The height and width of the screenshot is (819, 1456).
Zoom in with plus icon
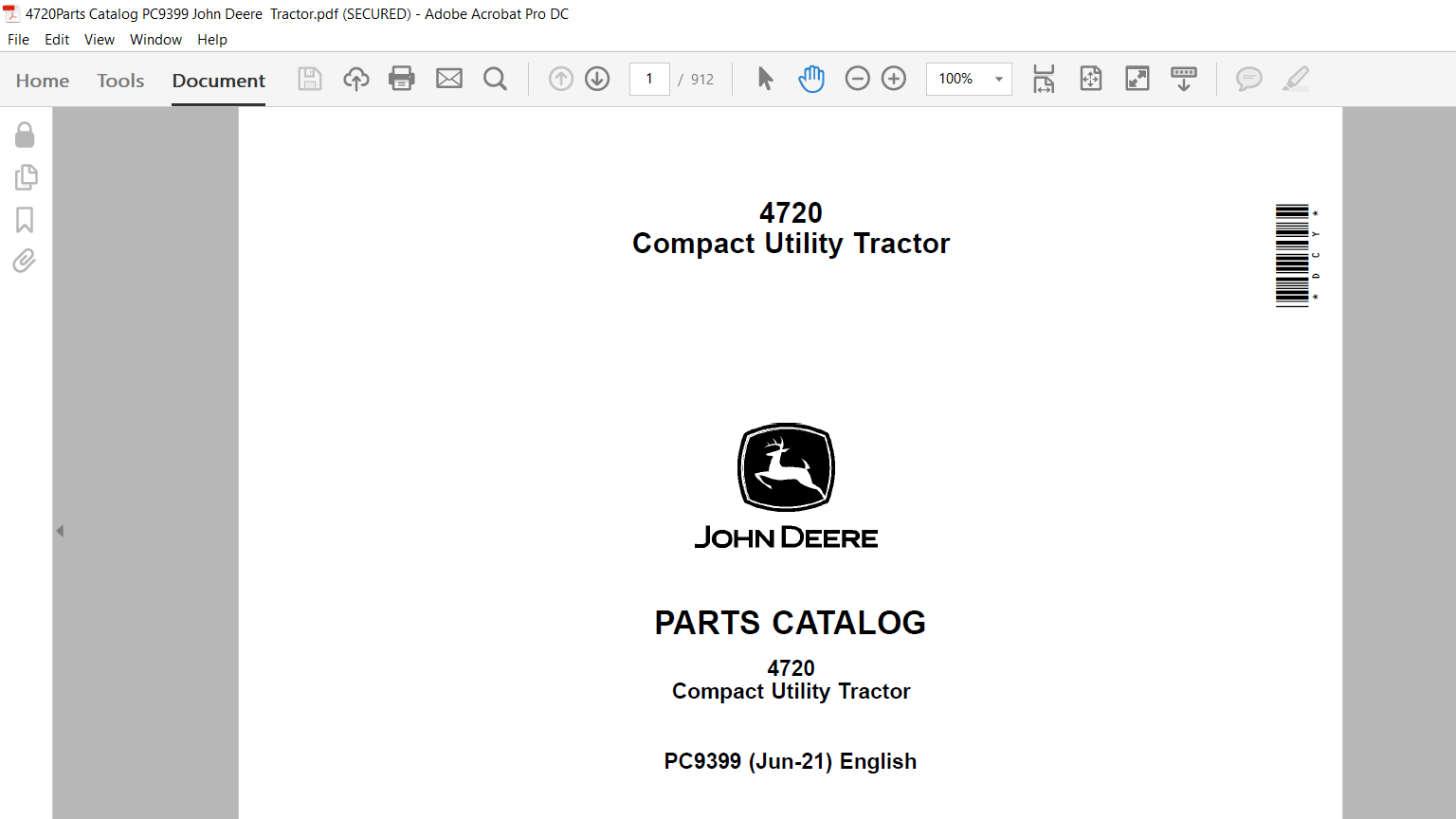[894, 79]
